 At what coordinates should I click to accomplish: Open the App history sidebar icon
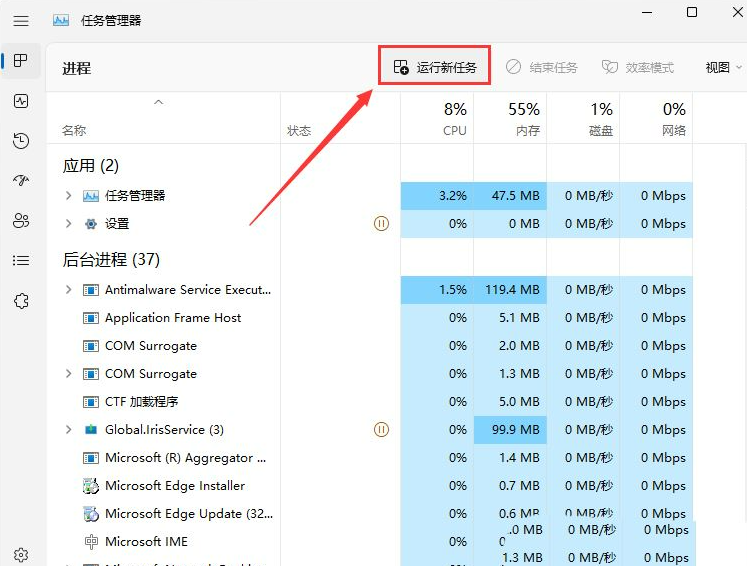tap(20, 141)
